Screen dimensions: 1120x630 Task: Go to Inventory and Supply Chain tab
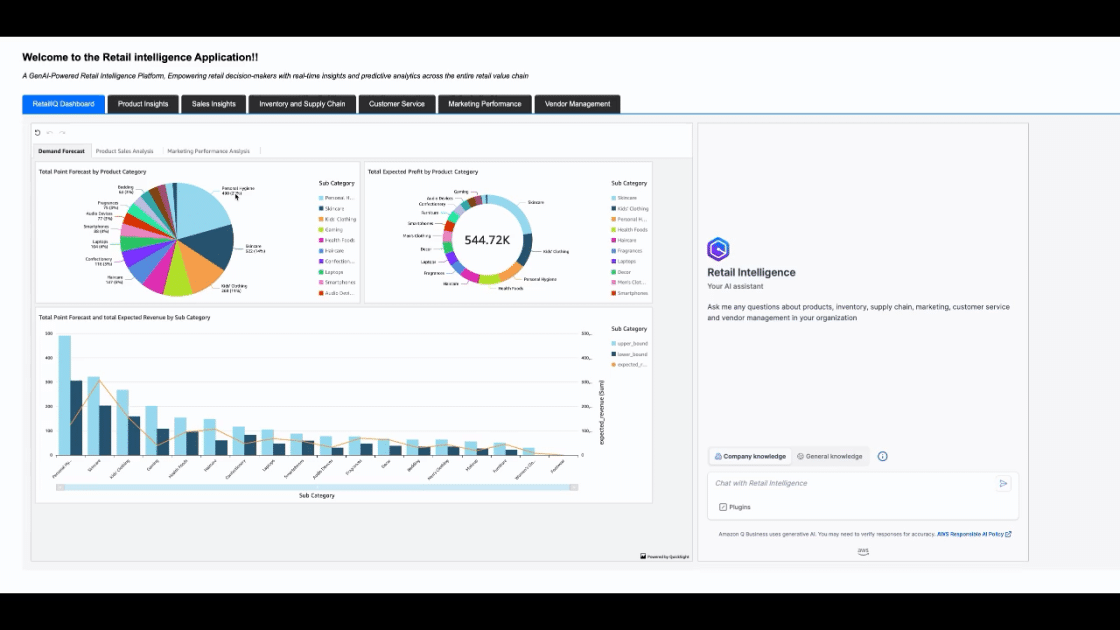tap(302, 104)
